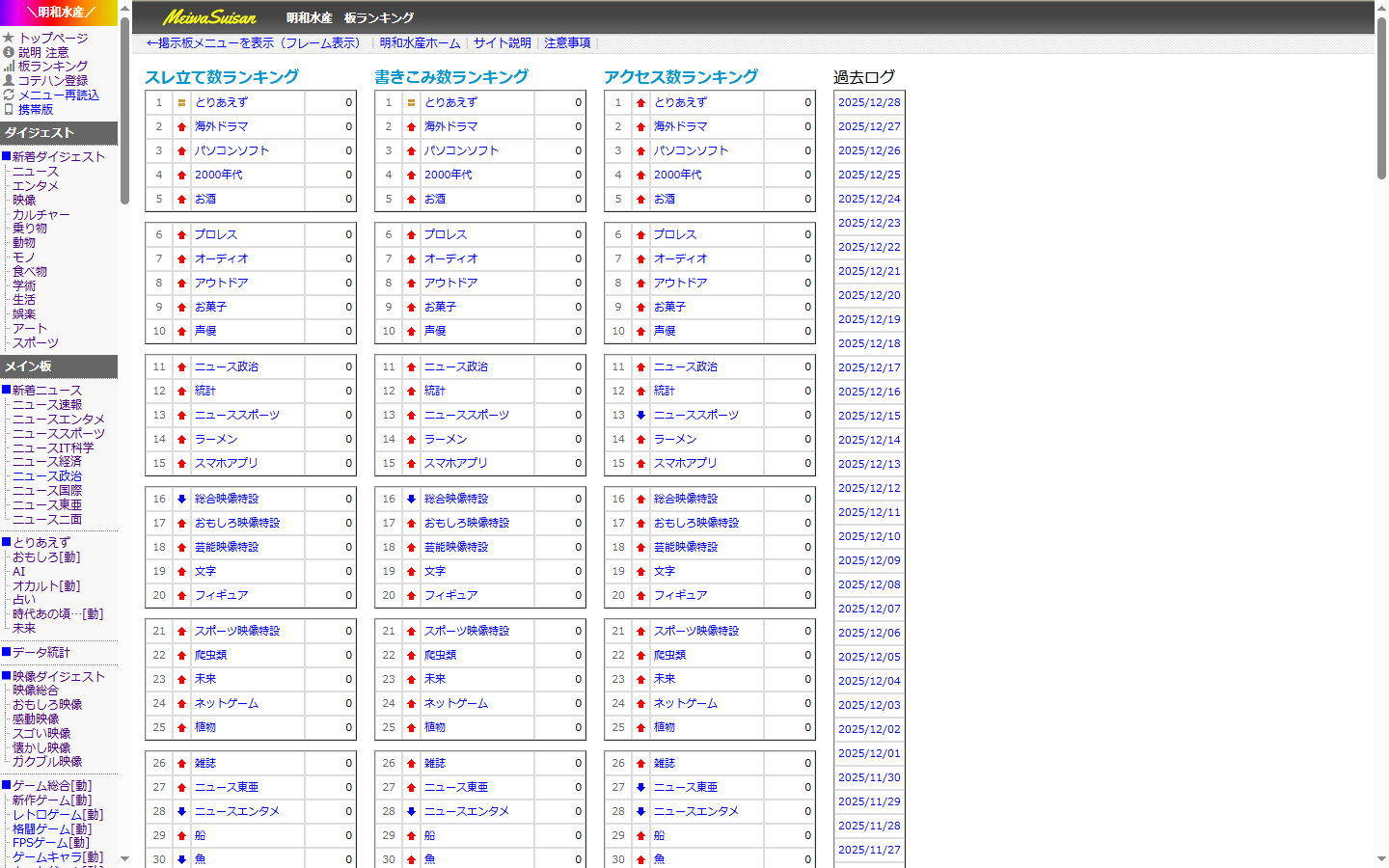
Task: Click the main page vertical scrollbar thumb
Action: (x=1381, y=96)
